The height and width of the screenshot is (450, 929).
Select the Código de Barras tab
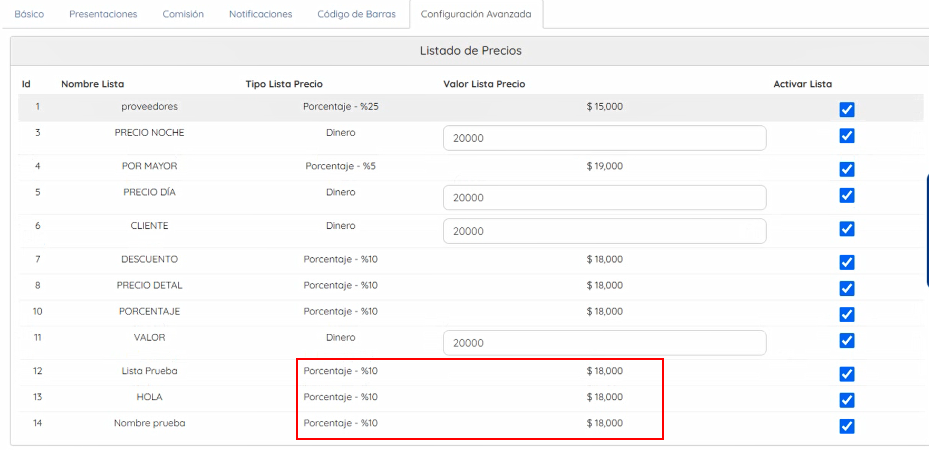coord(355,14)
